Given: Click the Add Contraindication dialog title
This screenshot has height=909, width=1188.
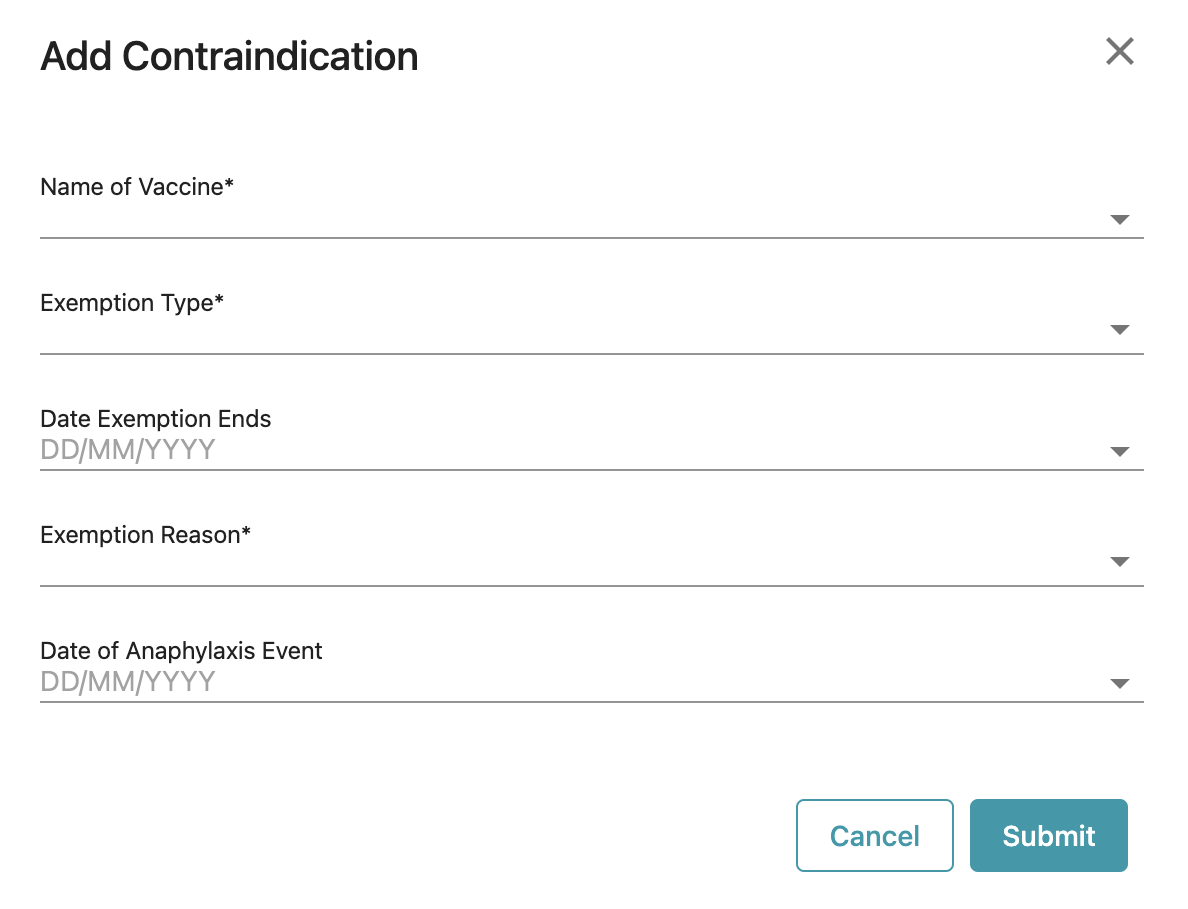Looking at the screenshot, I should coord(229,56).
